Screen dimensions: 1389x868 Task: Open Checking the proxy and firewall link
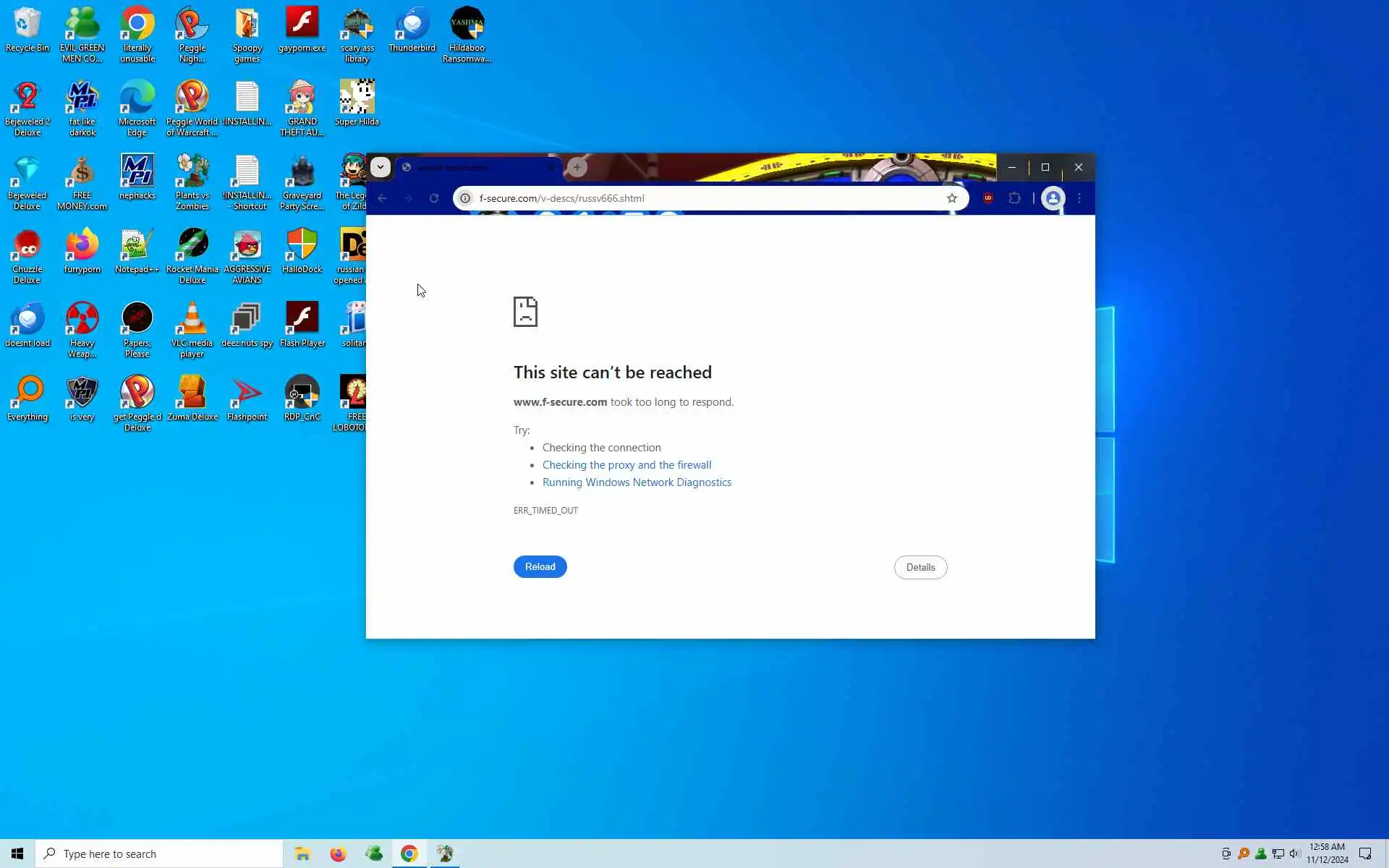coord(626,465)
